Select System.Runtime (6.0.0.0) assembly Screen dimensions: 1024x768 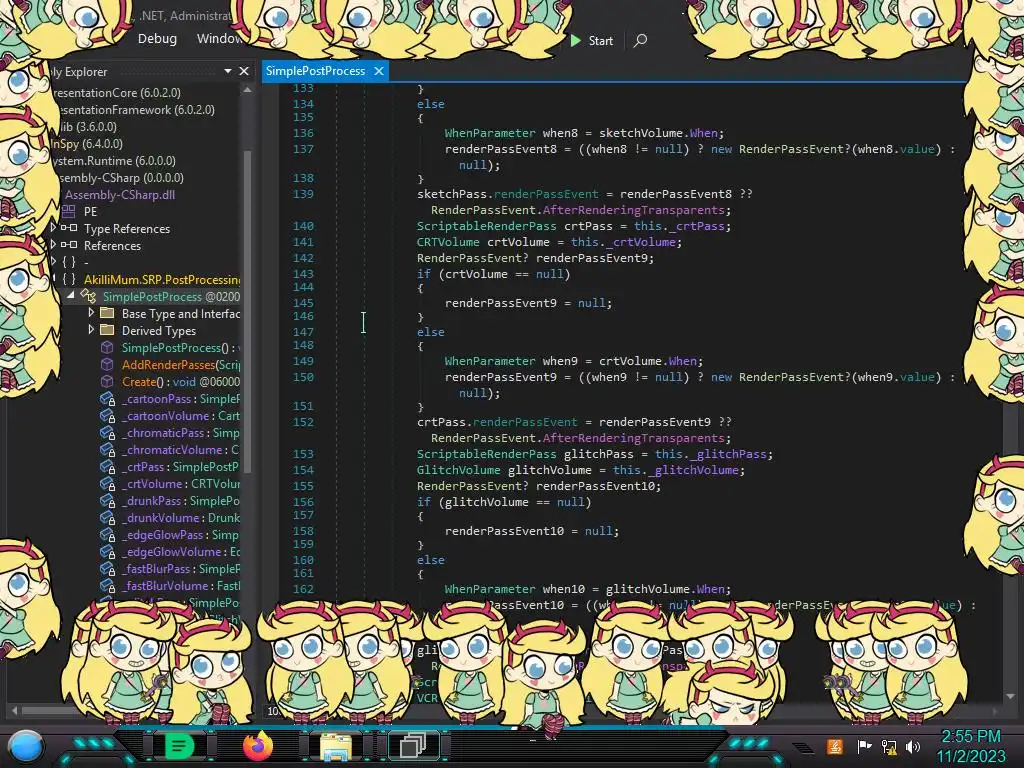115,161
